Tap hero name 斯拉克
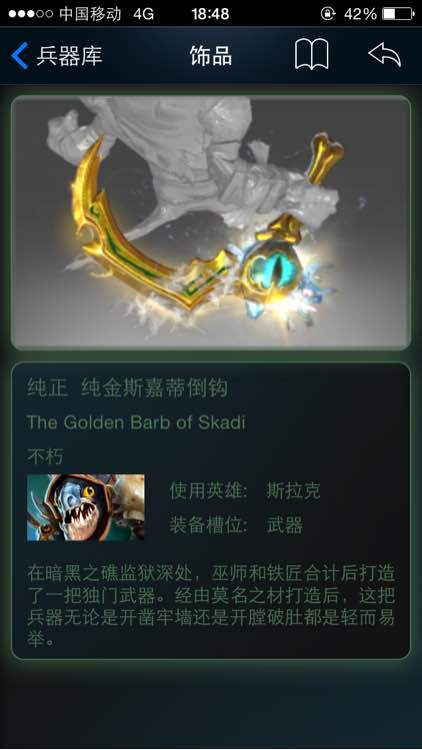 [293, 491]
